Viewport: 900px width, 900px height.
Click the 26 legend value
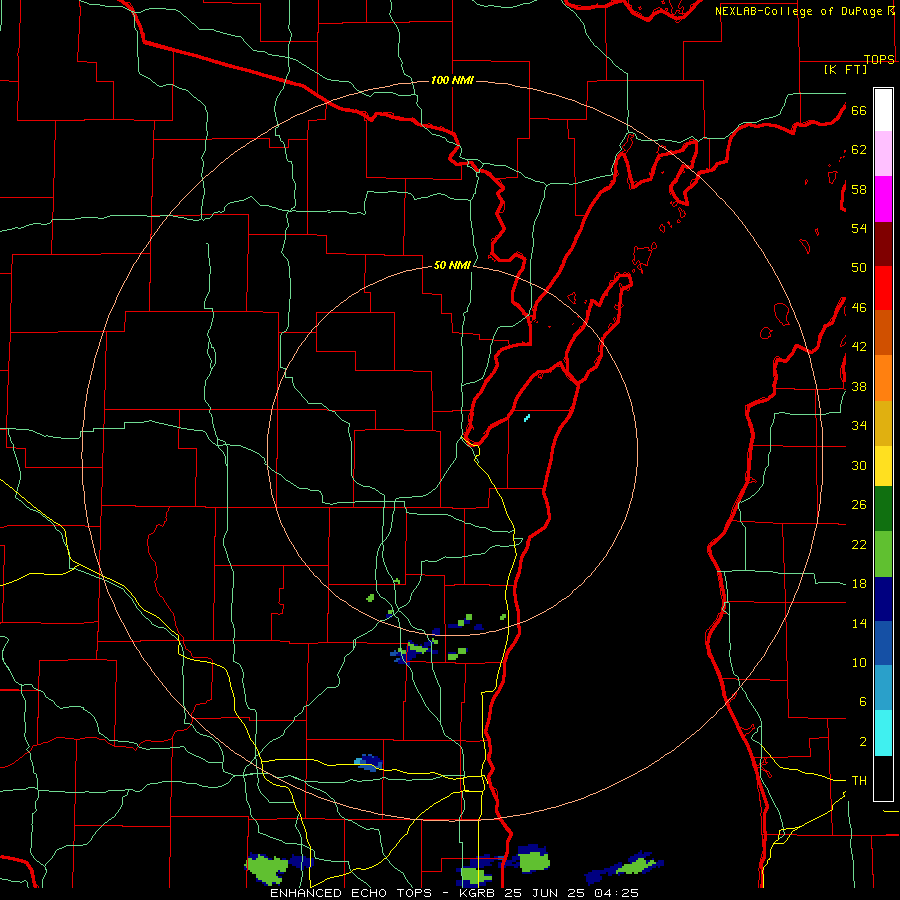pyautogui.click(x=859, y=505)
